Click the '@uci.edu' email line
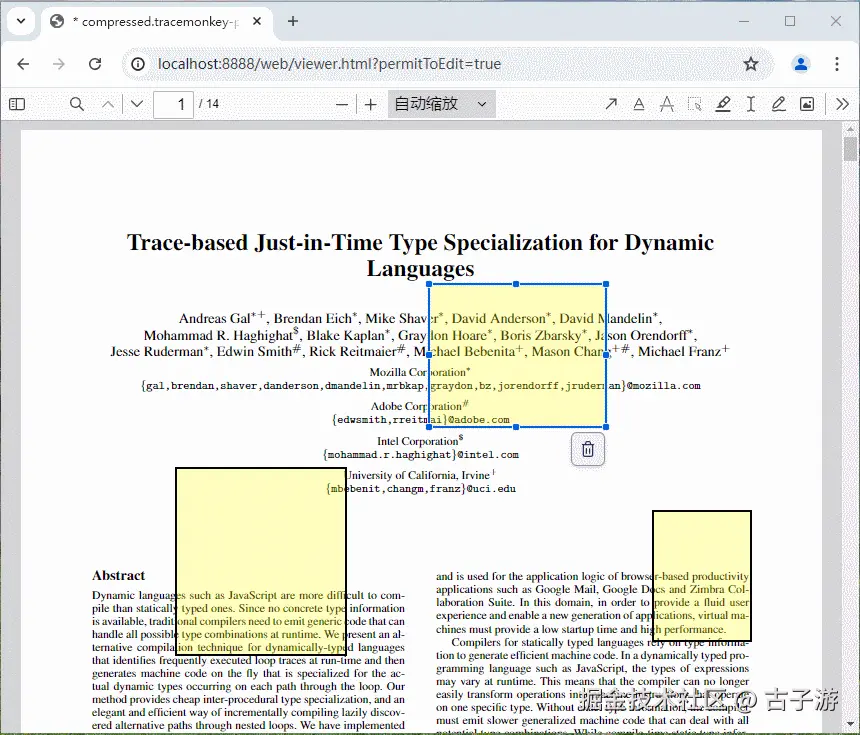This screenshot has height=735, width=860. tap(421, 489)
